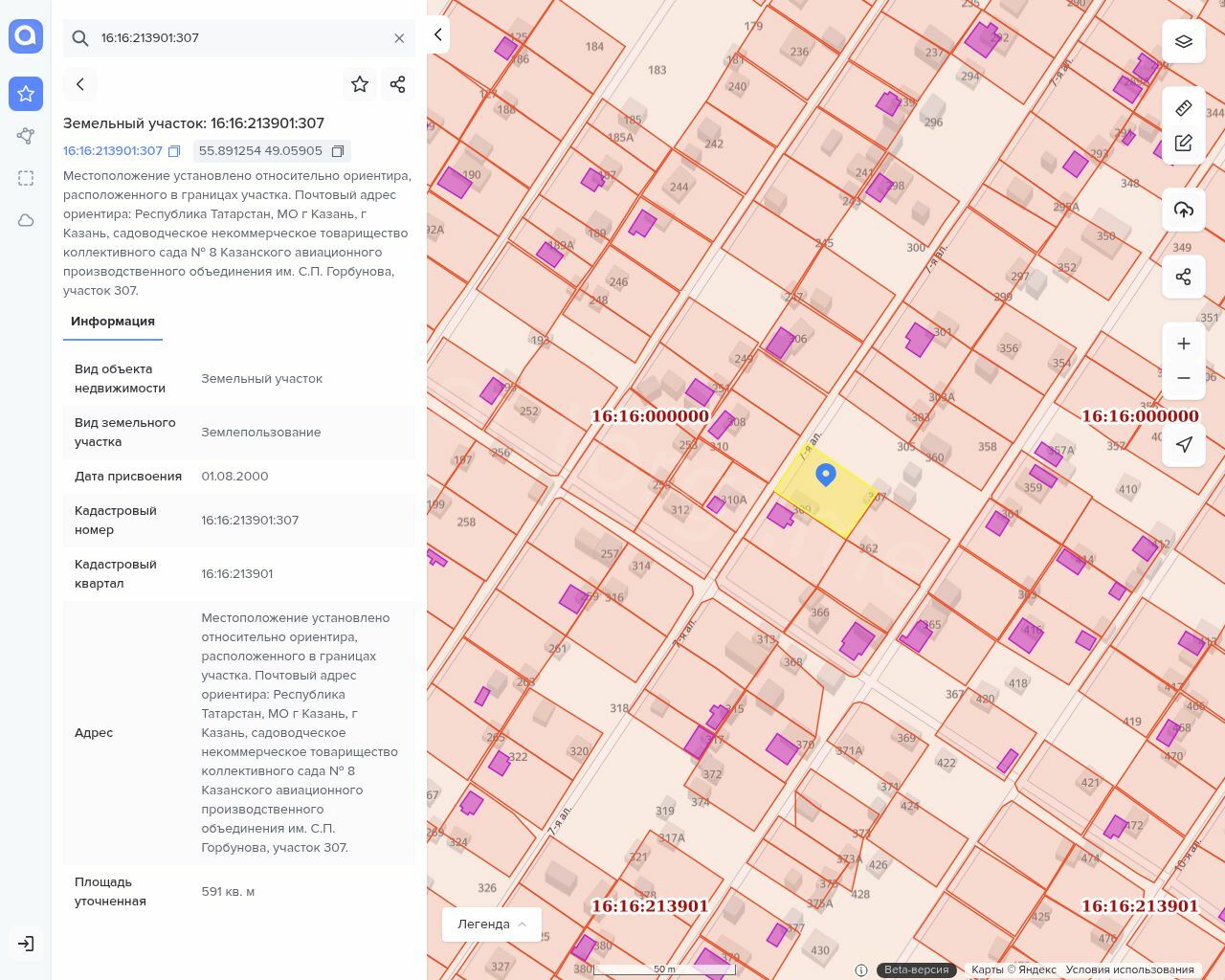Viewport: 1225px width, 980px height.
Task: Click the cloud upload button on map
Action: point(1184,210)
